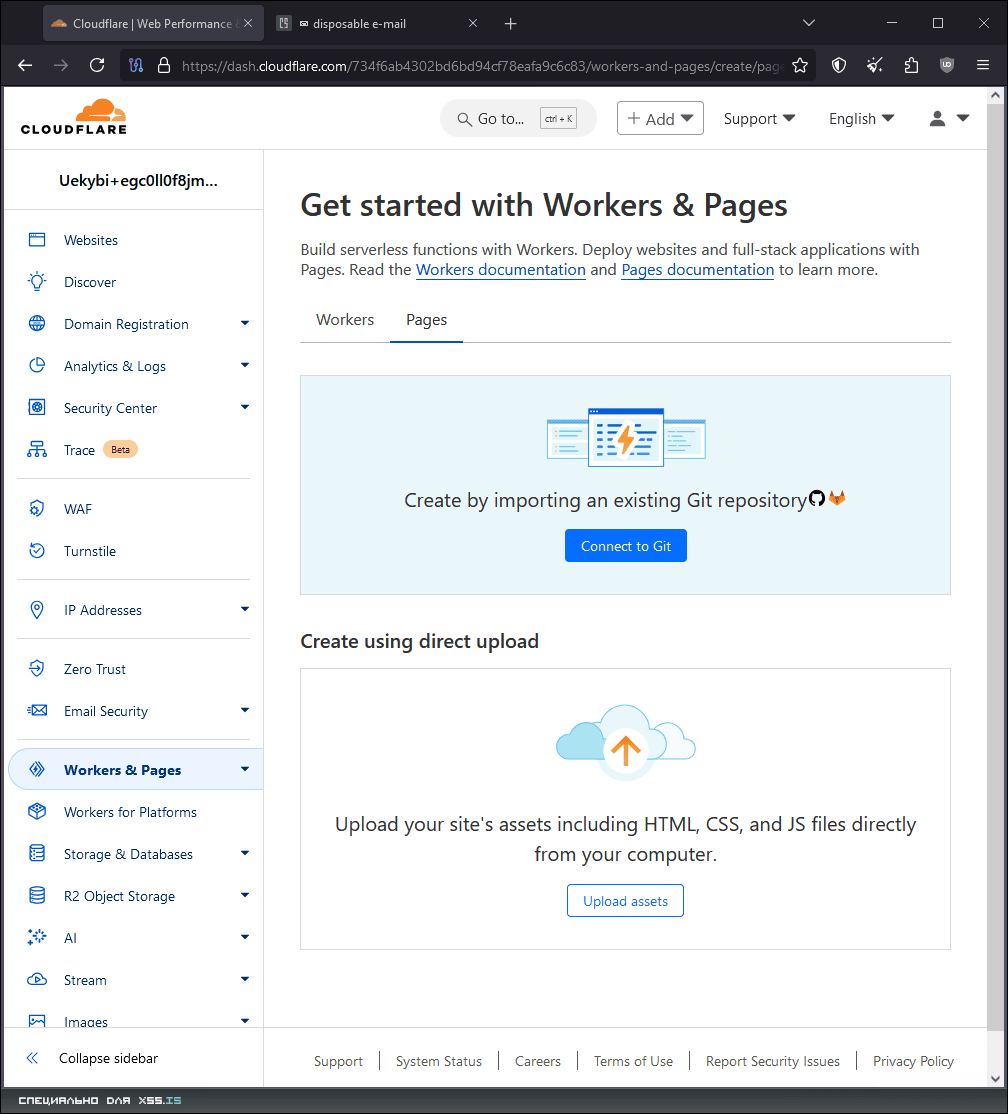Click the Workers for Platforms cube icon
The image size is (1008, 1114).
pyautogui.click(x=37, y=811)
